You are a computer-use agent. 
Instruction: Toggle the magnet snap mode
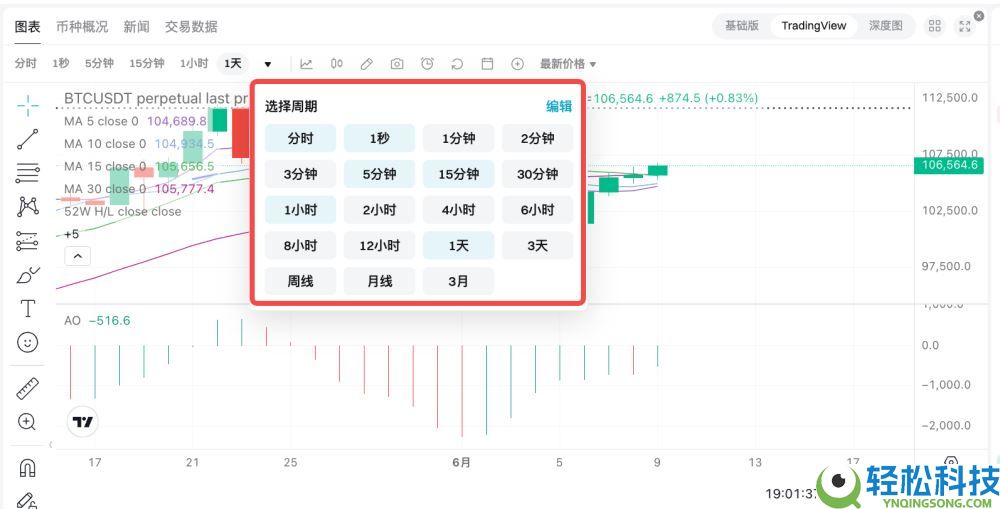[27, 468]
